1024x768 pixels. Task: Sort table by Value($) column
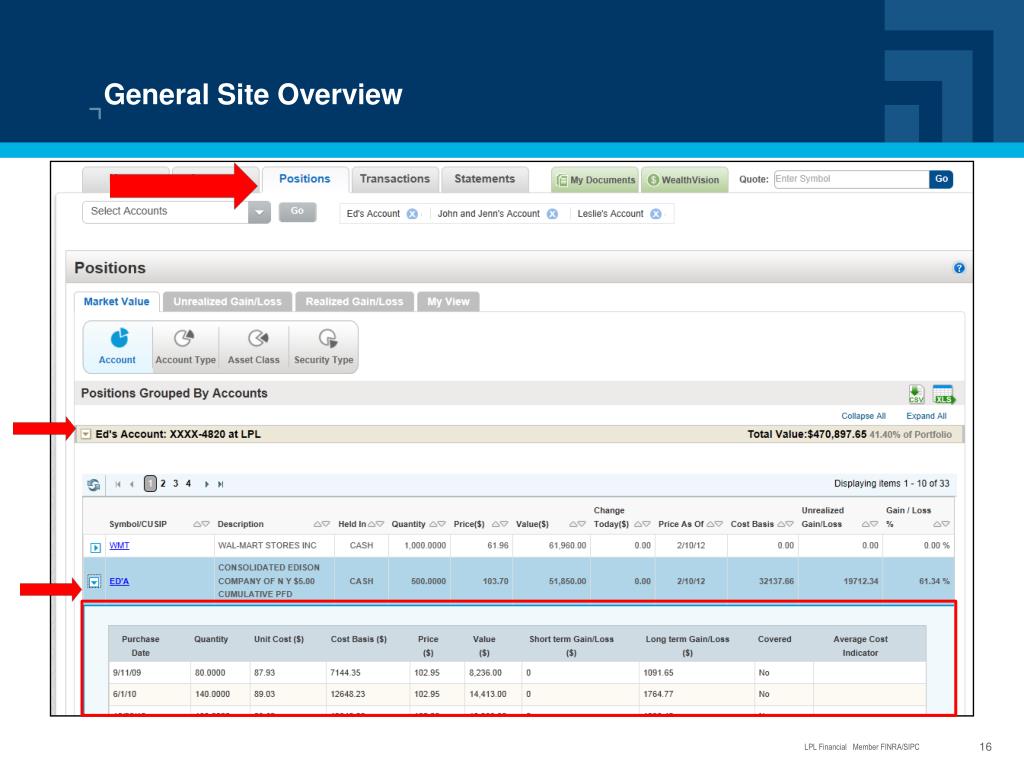click(x=577, y=524)
